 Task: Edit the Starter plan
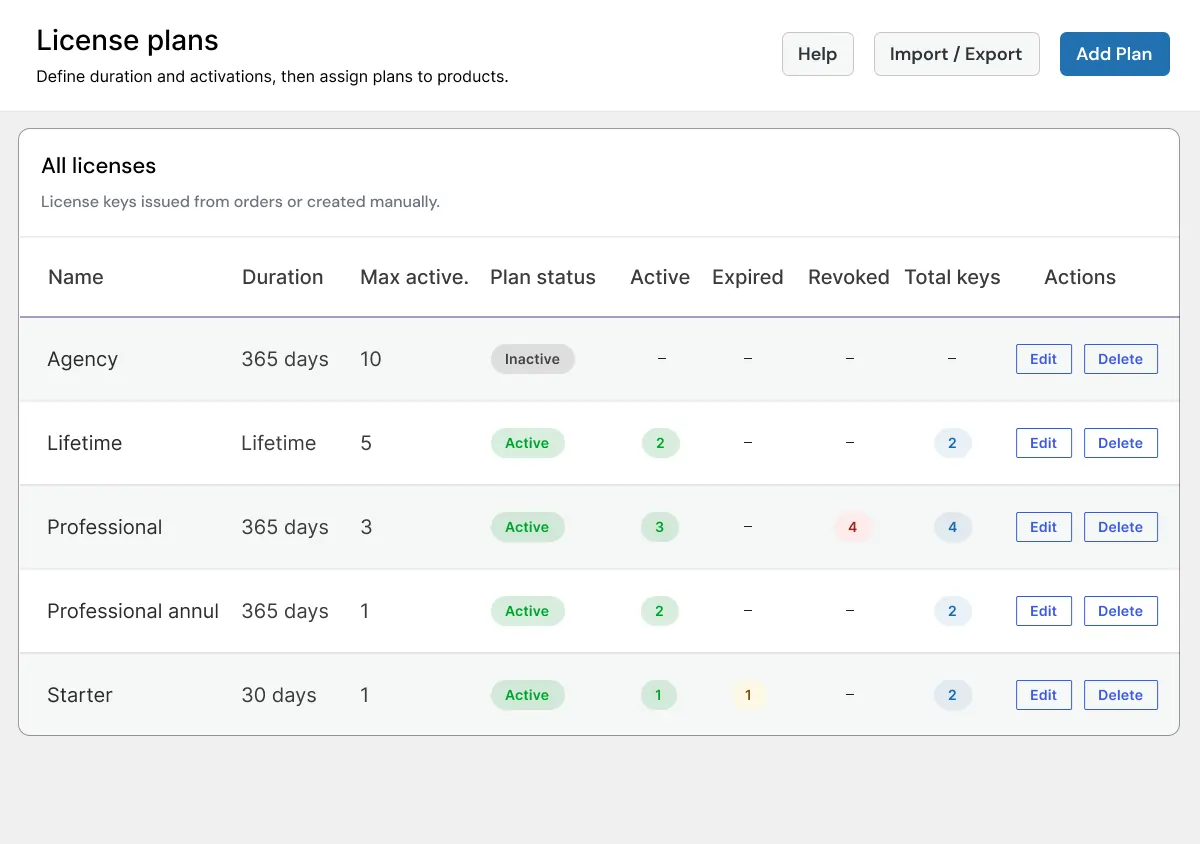tap(1043, 695)
